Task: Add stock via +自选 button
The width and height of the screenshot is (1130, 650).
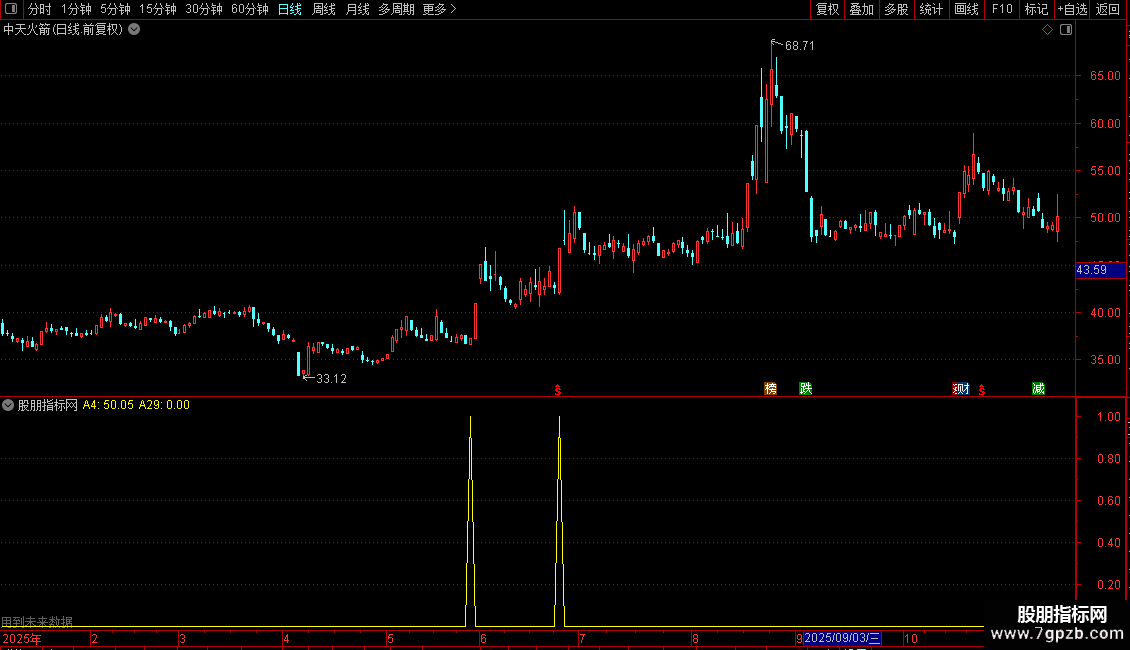Action: pyautogui.click(x=1072, y=9)
